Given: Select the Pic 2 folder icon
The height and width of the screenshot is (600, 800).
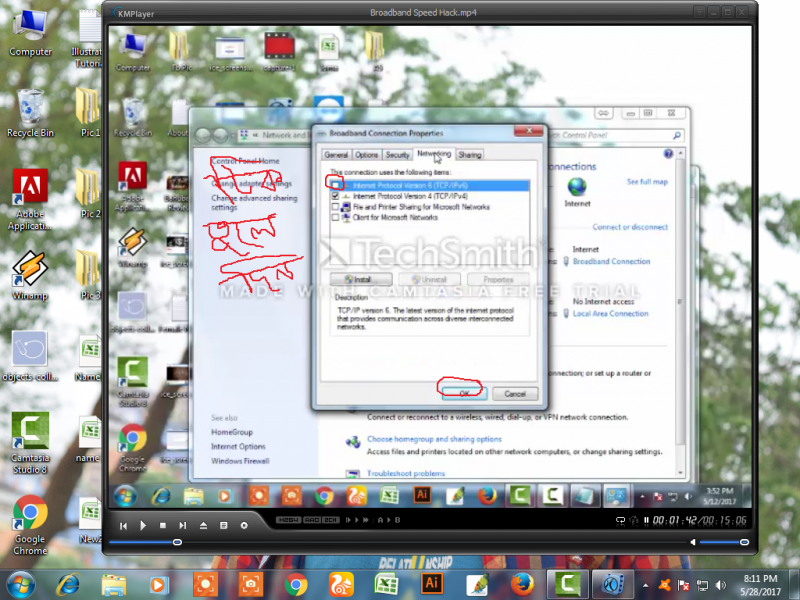Looking at the screenshot, I should (90, 194).
